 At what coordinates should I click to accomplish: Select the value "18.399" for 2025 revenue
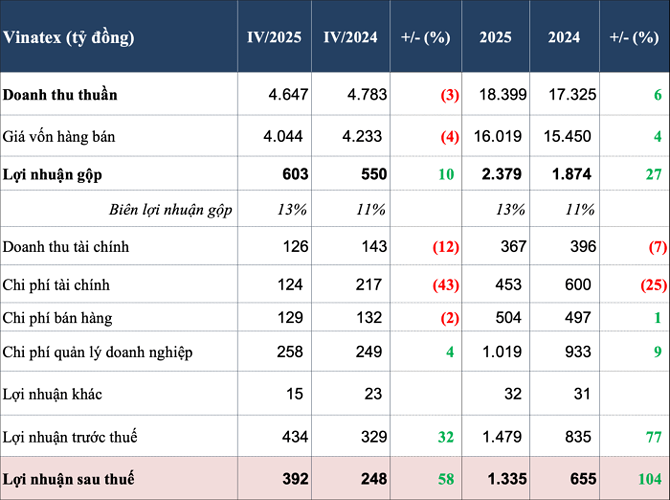coord(502,94)
